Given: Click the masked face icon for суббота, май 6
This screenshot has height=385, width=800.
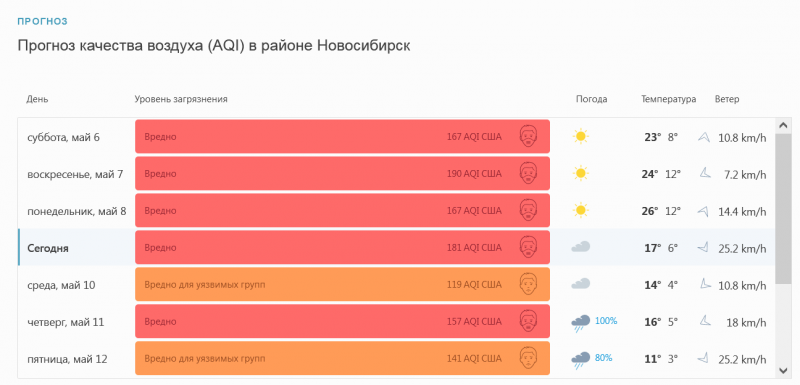Looking at the screenshot, I should pyautogui.click(x=529, y=136).
